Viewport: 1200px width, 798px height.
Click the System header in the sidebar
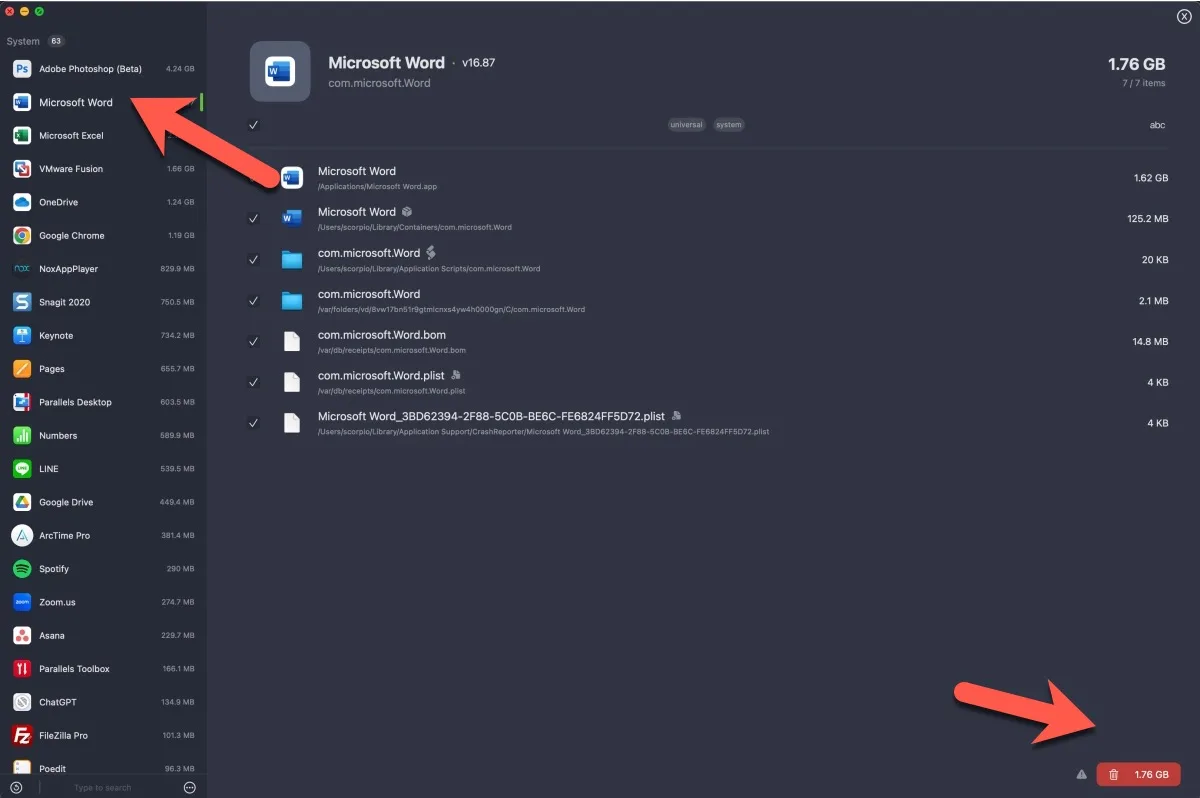click(23, 41)
